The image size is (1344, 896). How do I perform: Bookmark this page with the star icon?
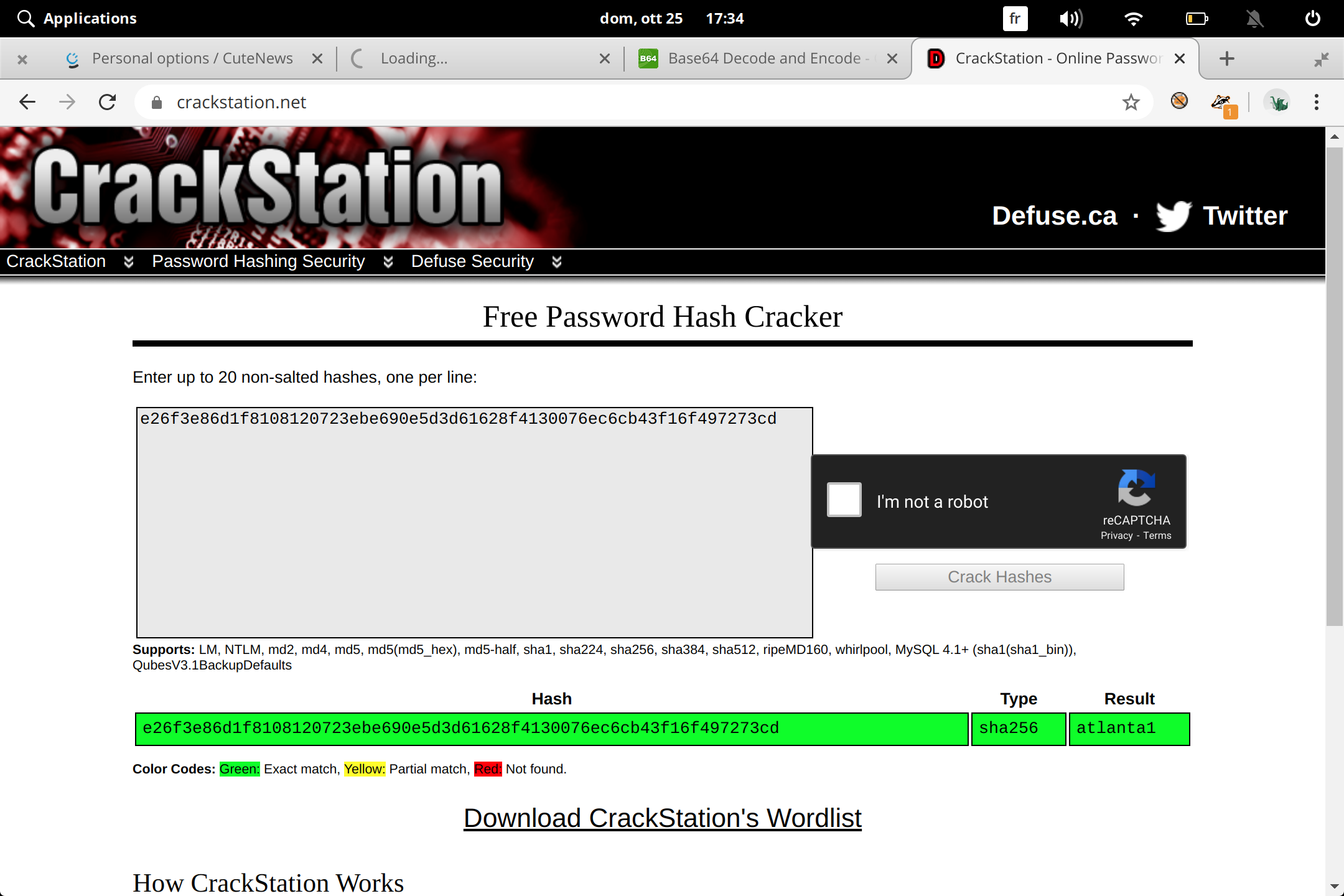tap(1131, 102)
